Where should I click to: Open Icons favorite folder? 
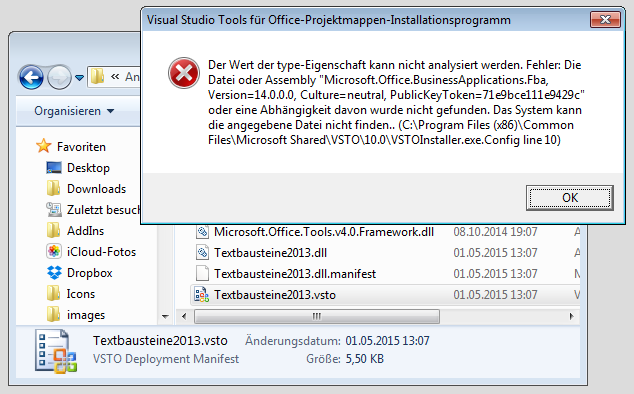tap(80, 294)
